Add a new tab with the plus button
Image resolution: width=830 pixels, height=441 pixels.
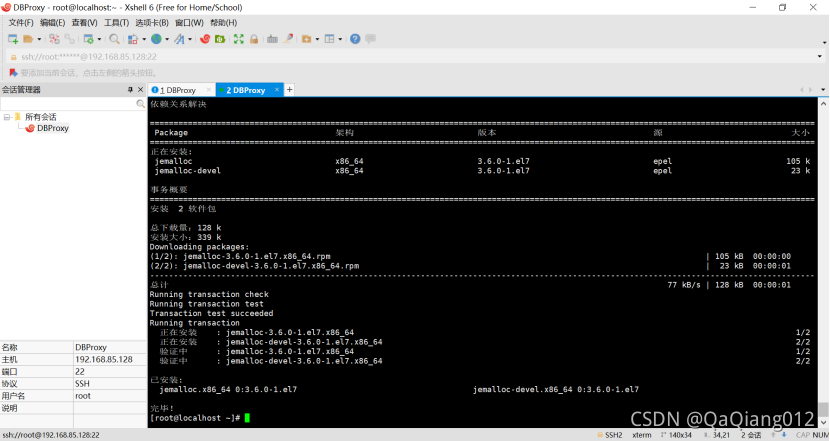point(290,90)
